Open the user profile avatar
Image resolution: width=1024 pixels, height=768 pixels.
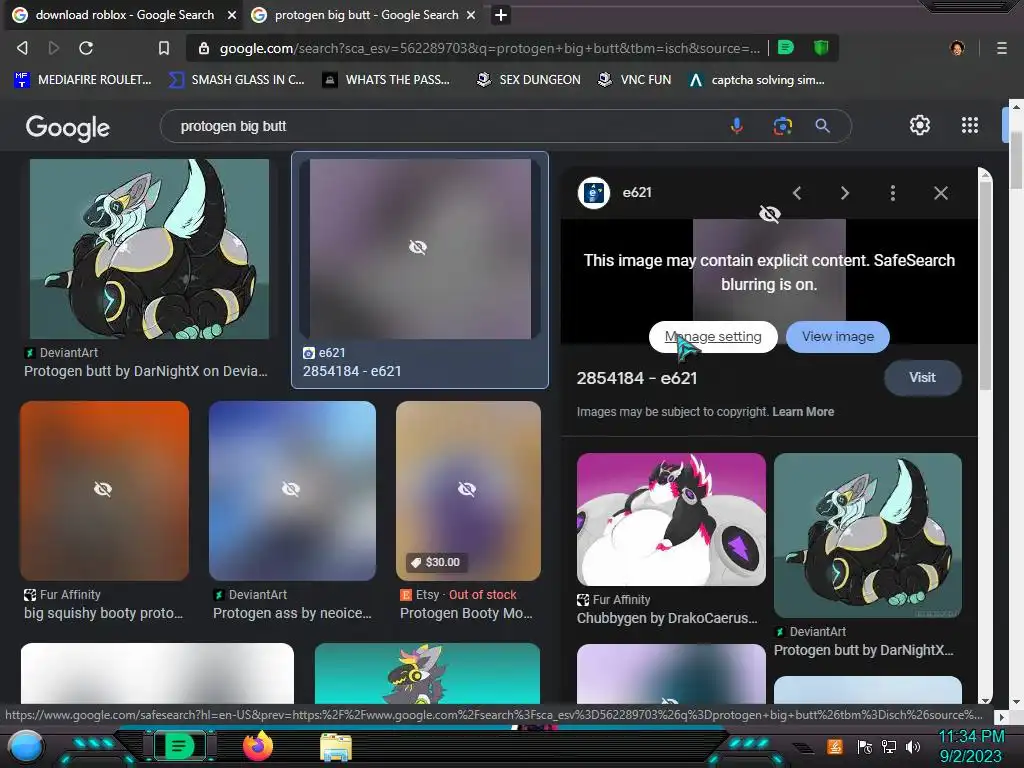957,48
